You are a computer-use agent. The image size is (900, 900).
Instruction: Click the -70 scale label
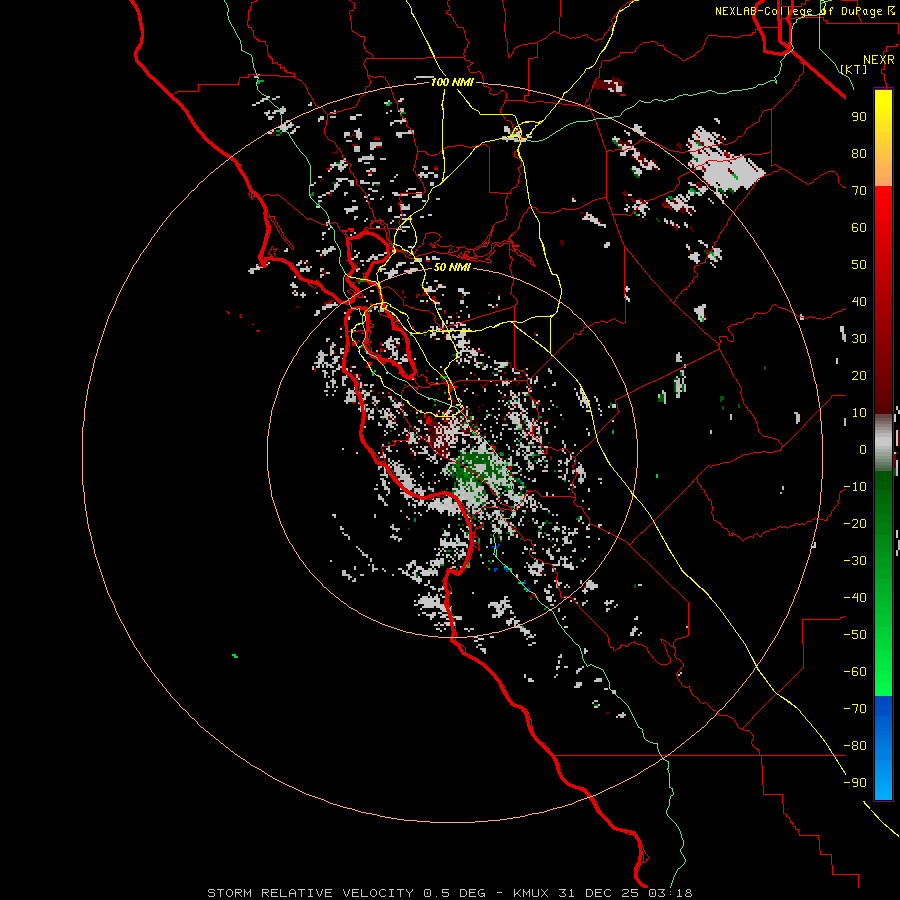855,709
